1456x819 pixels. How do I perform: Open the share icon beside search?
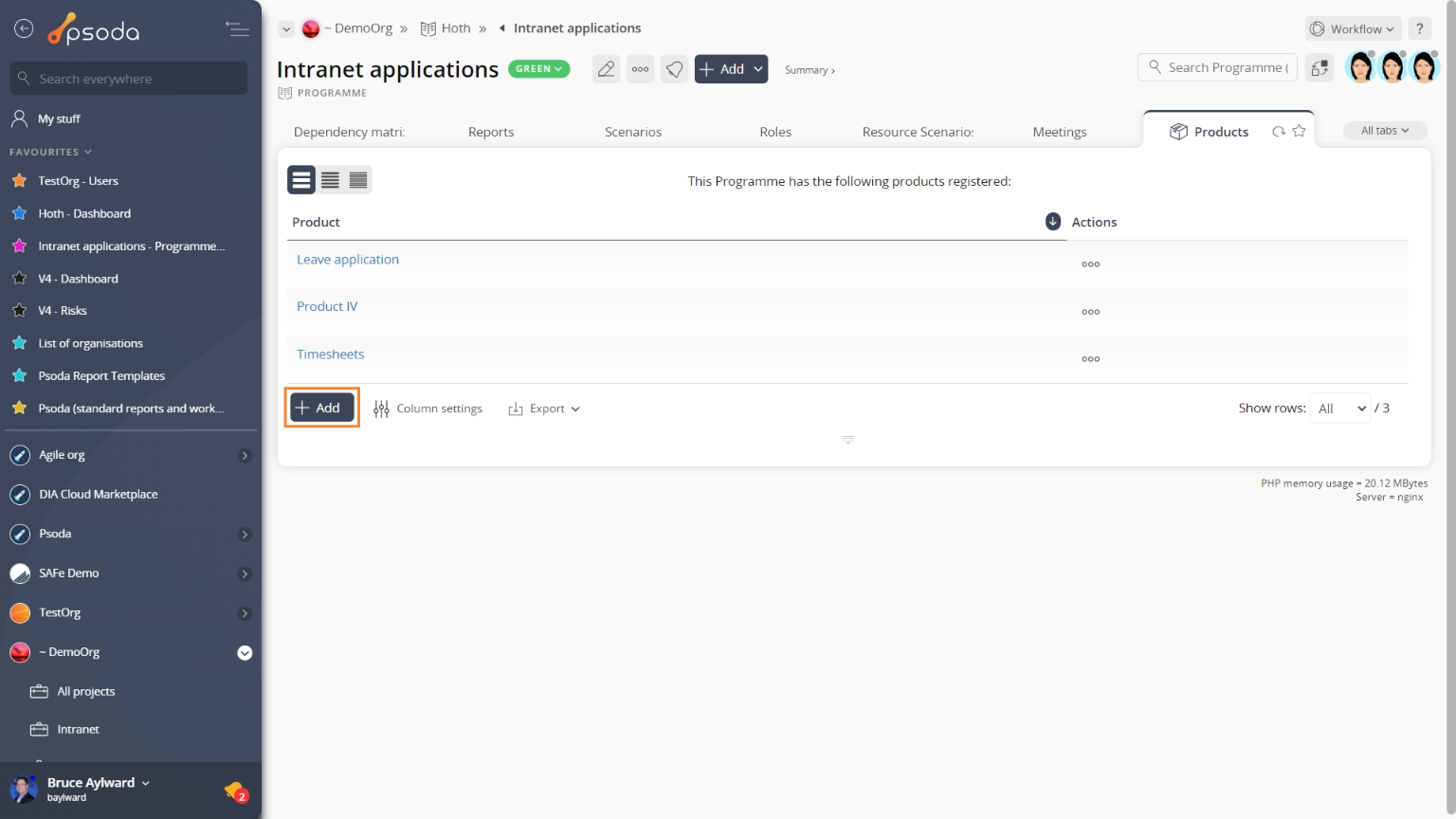(1319, 68)
